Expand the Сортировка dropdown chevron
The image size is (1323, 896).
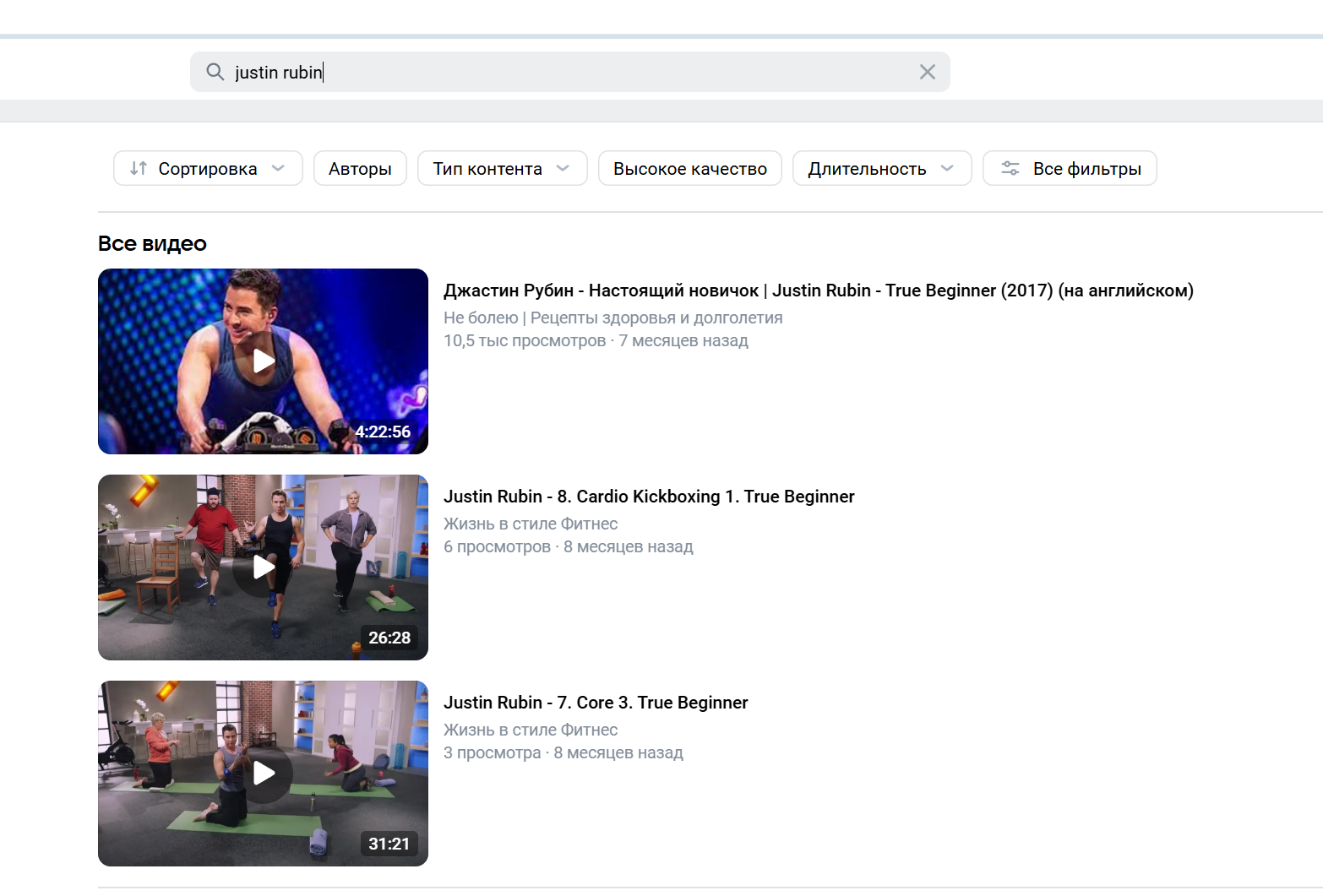[x=278, y=168]
